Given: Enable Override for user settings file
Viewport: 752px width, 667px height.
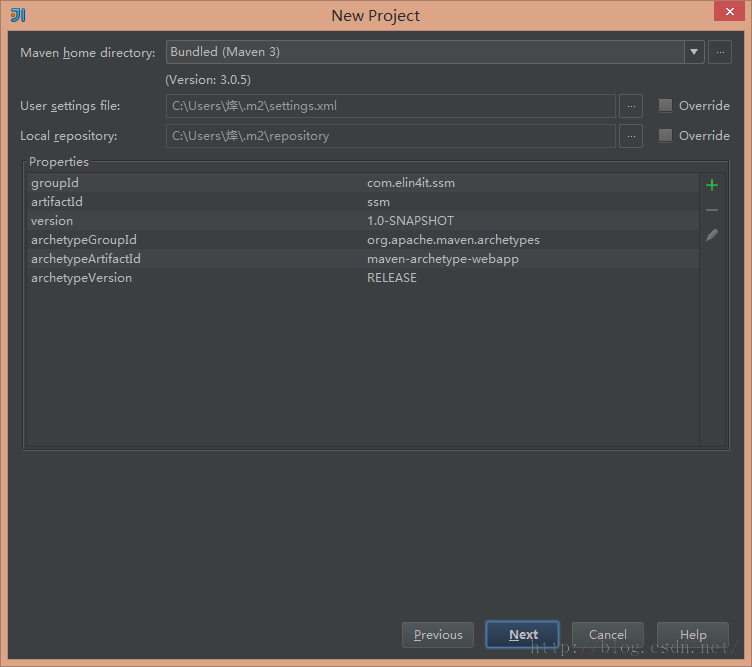Looking at the screenshot, I should tap(666, 106).
